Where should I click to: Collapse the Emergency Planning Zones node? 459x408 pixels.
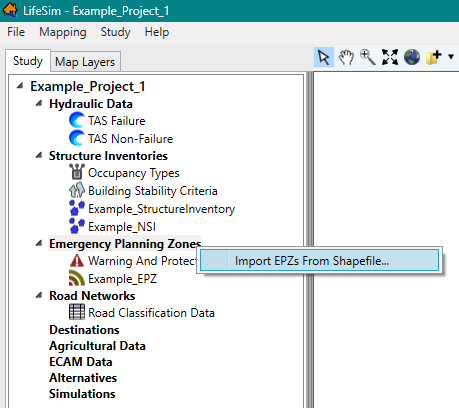click(x=39, y=243)
